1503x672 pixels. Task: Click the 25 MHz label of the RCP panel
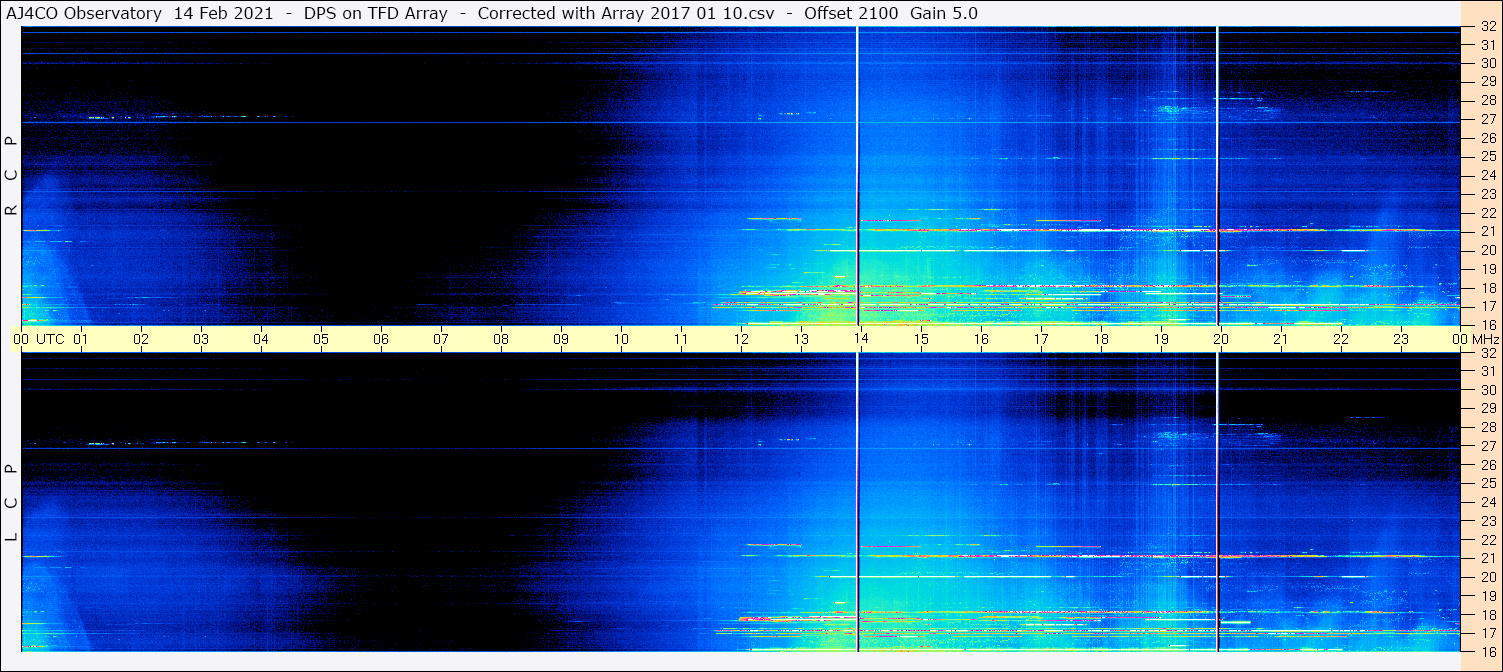(1488, 156)
